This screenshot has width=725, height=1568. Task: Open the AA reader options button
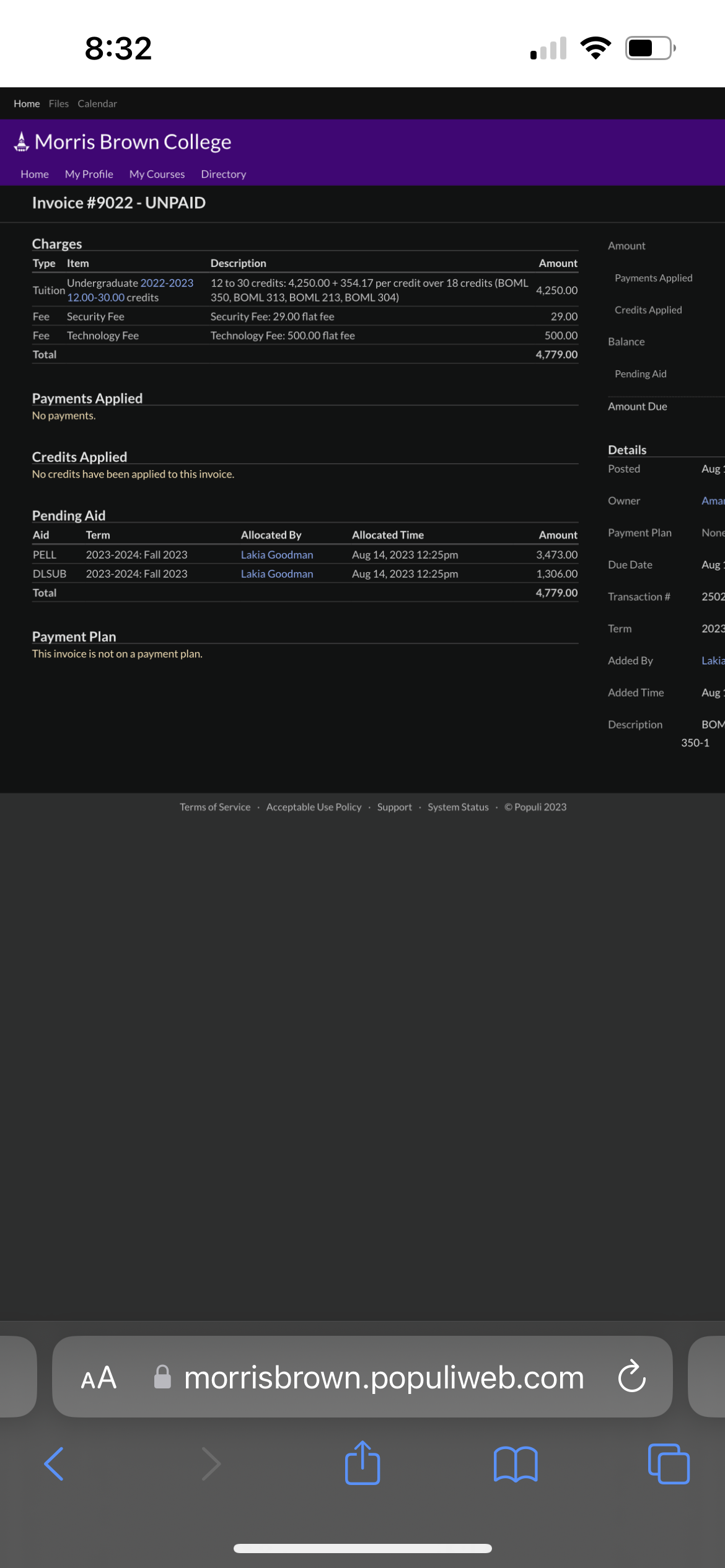pyautogui.click(x=99, y=1377)
